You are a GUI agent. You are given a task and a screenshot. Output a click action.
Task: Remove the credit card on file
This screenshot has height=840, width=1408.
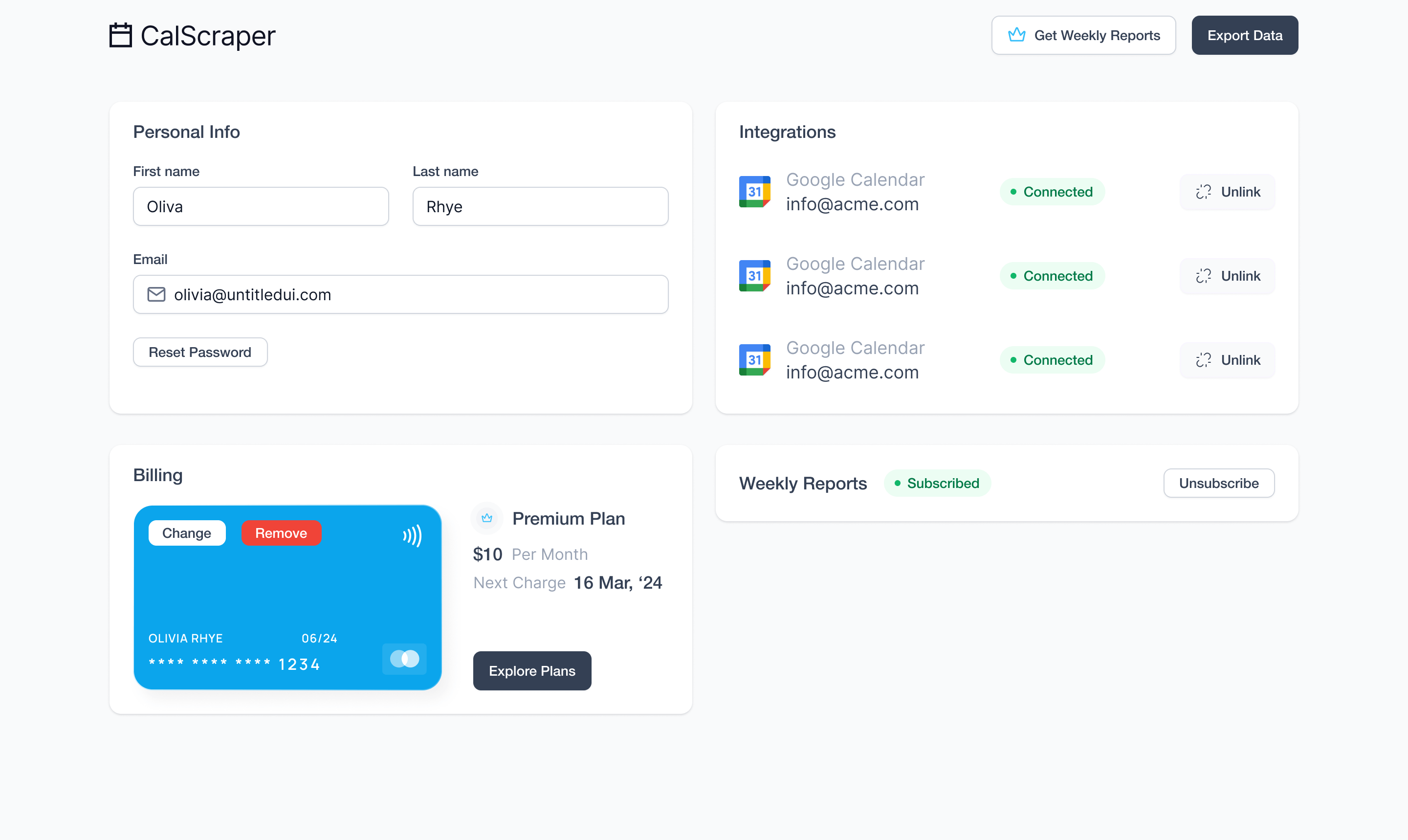click(x=281, y=533)
